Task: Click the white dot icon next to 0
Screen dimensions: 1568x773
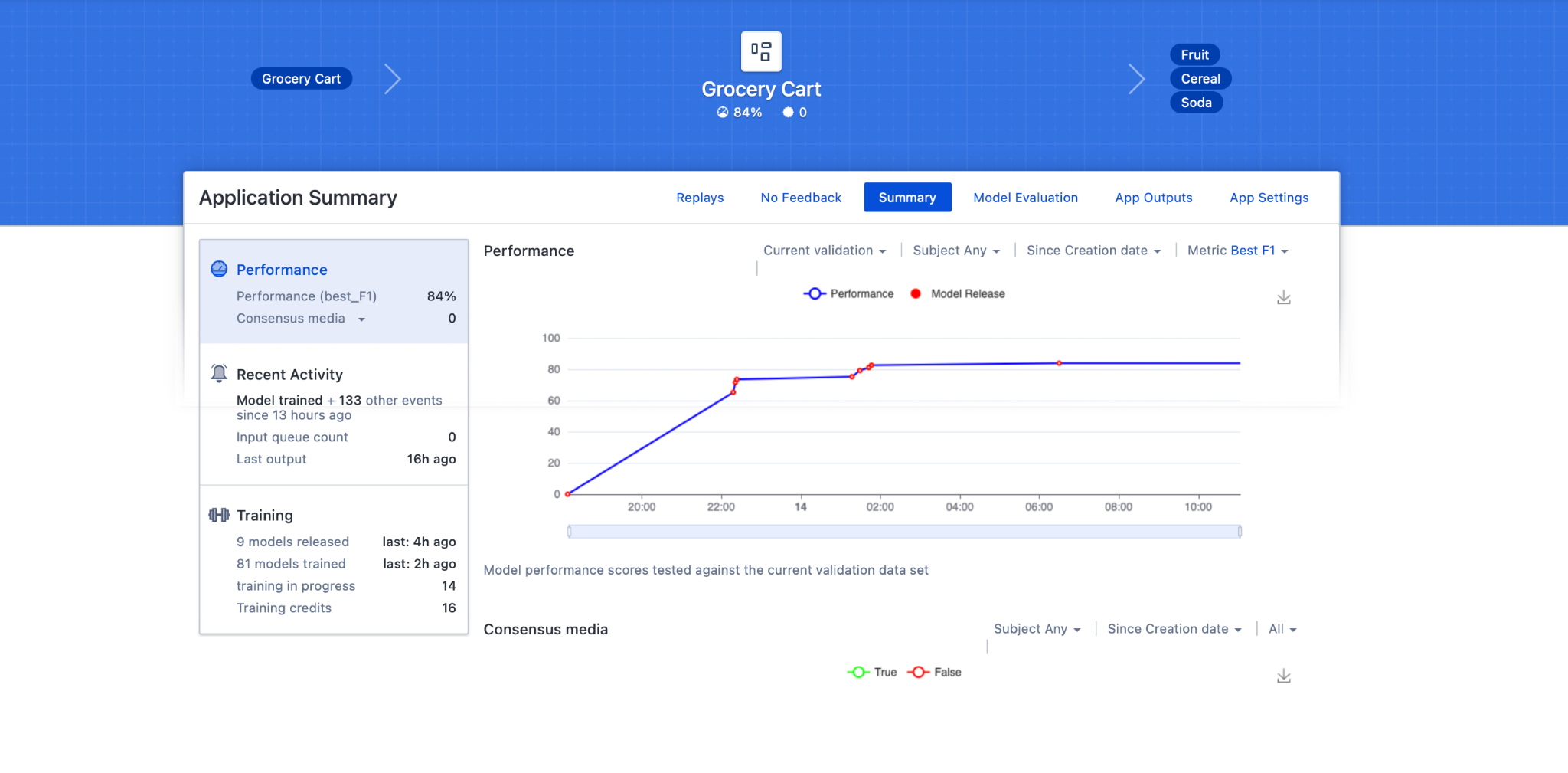Action: [x=788, y=113]
